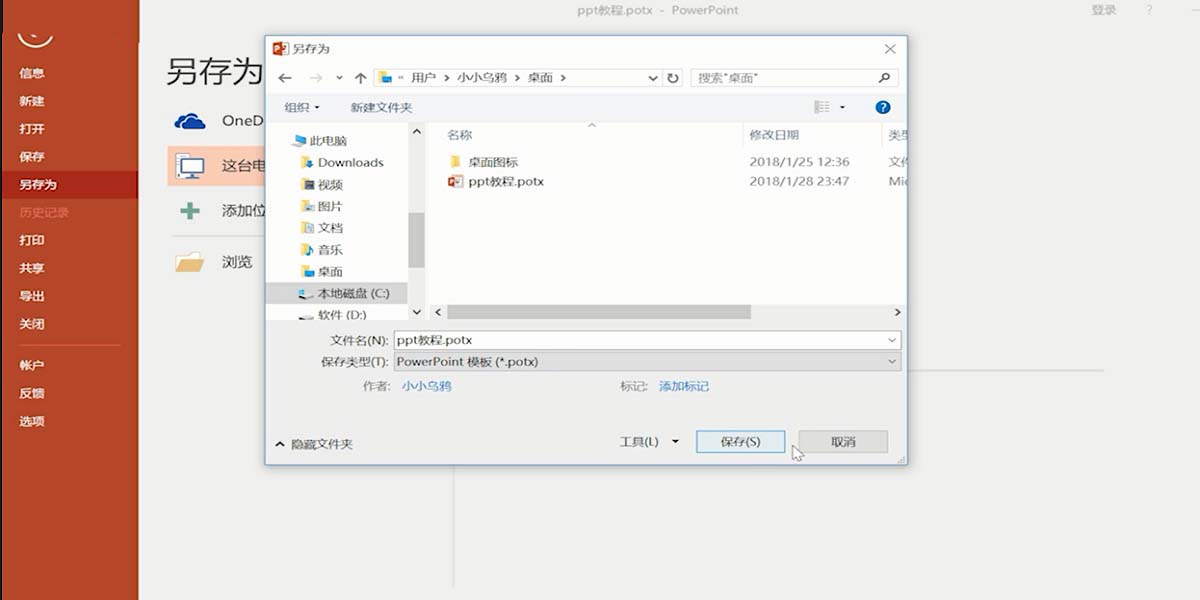Select 导出 in the Backstage menu
This screenshot has width=1200, height=600.
[x=32, y=296]
